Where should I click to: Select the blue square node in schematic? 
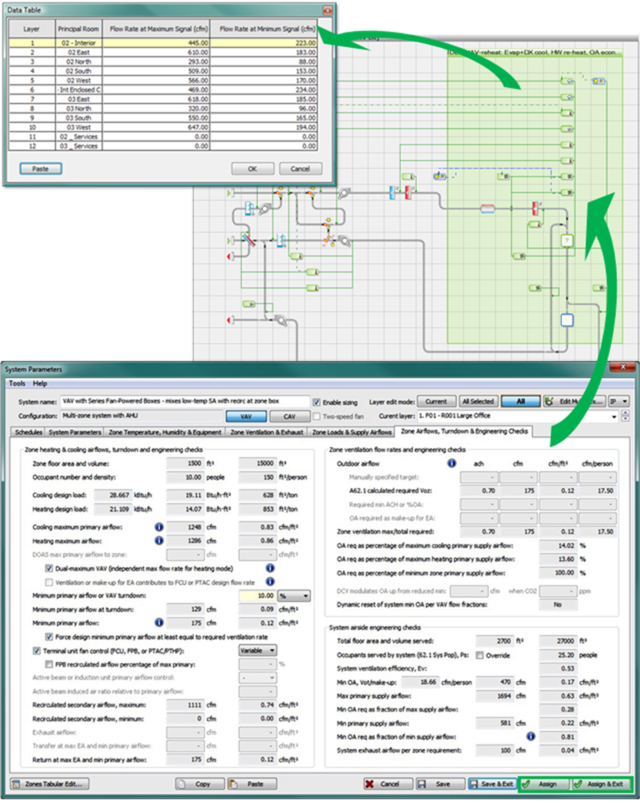pos(566,320)
